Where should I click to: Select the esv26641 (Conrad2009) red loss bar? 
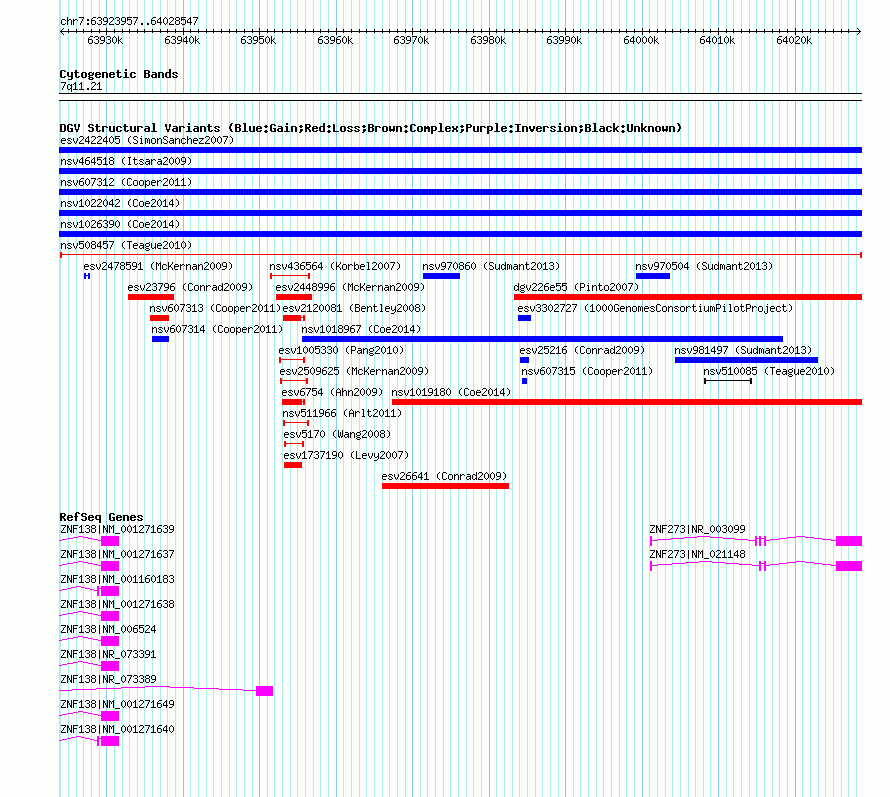446,486
